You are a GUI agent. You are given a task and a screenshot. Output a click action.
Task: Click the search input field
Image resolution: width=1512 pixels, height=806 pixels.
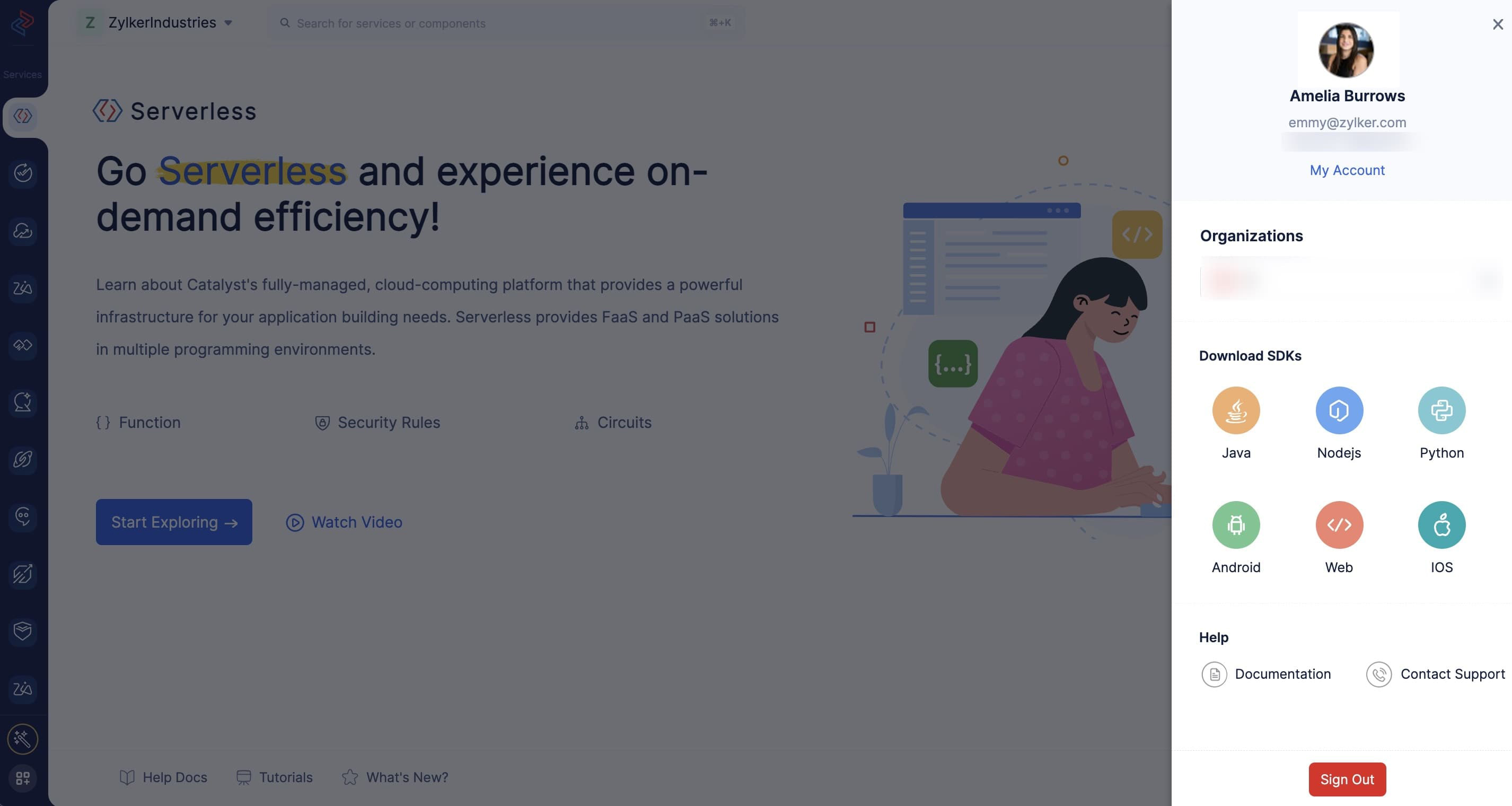pos(505,22)
